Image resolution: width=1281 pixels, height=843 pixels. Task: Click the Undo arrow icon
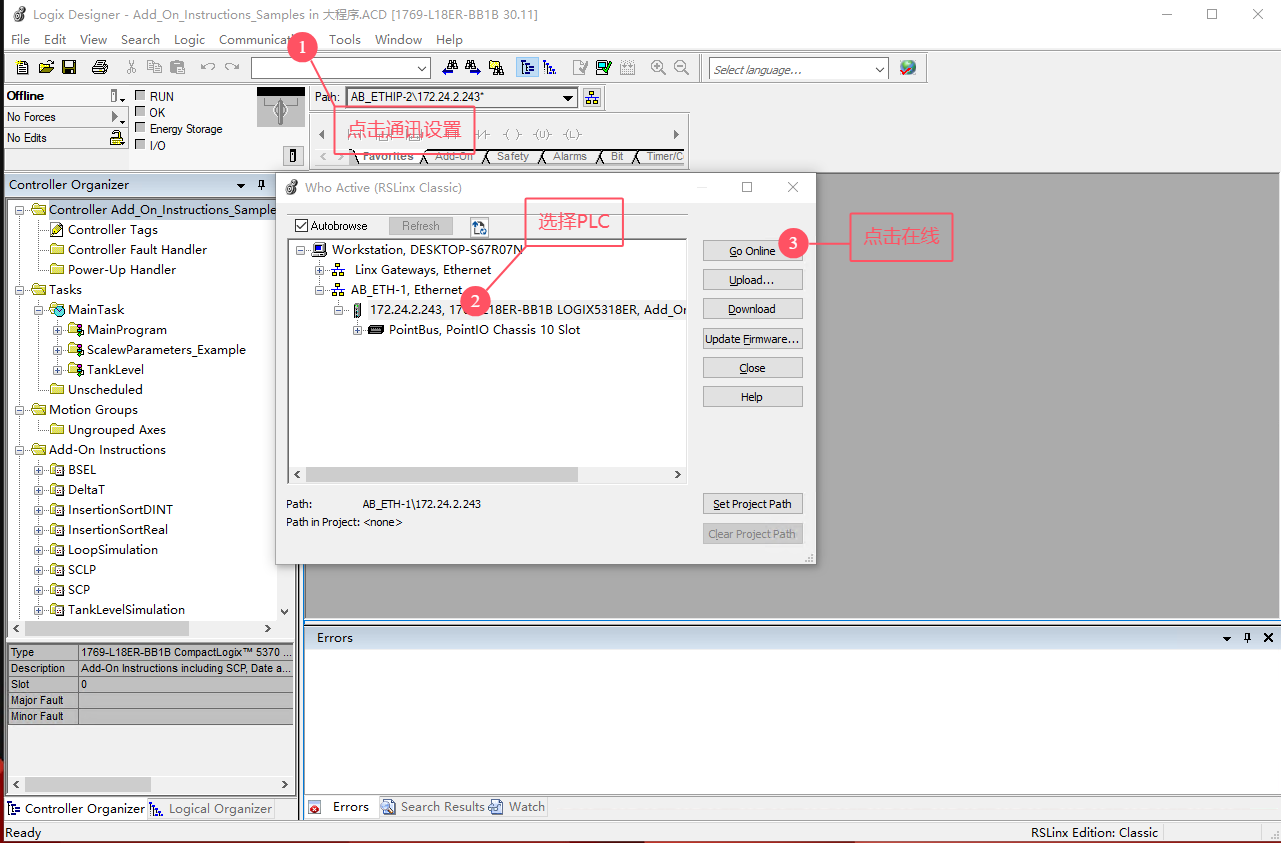tap(208, 68)
